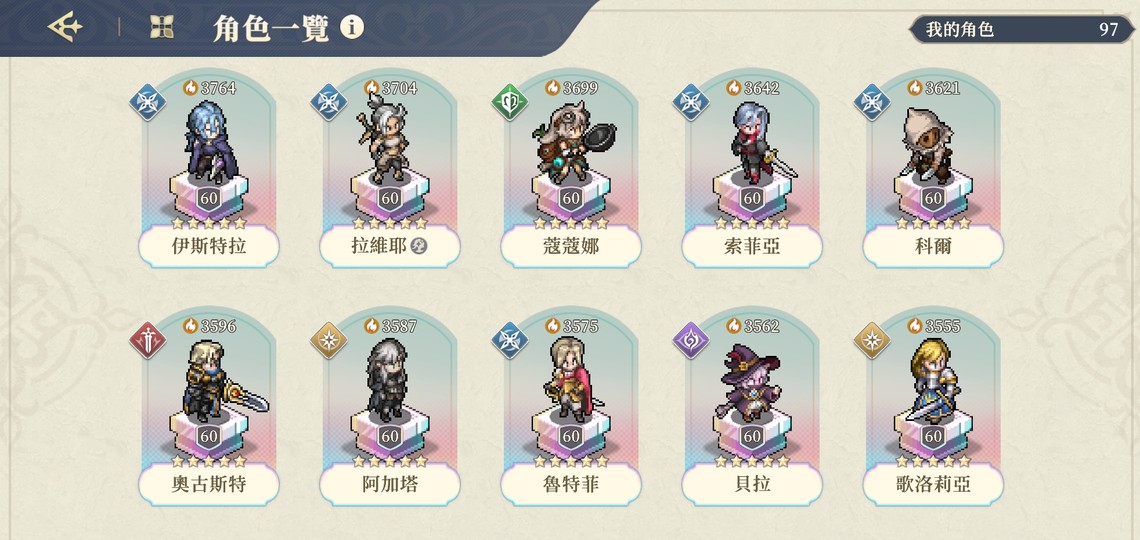Select the 魯特菲 character sprite

pyautogui.click(x=572, y=380)
